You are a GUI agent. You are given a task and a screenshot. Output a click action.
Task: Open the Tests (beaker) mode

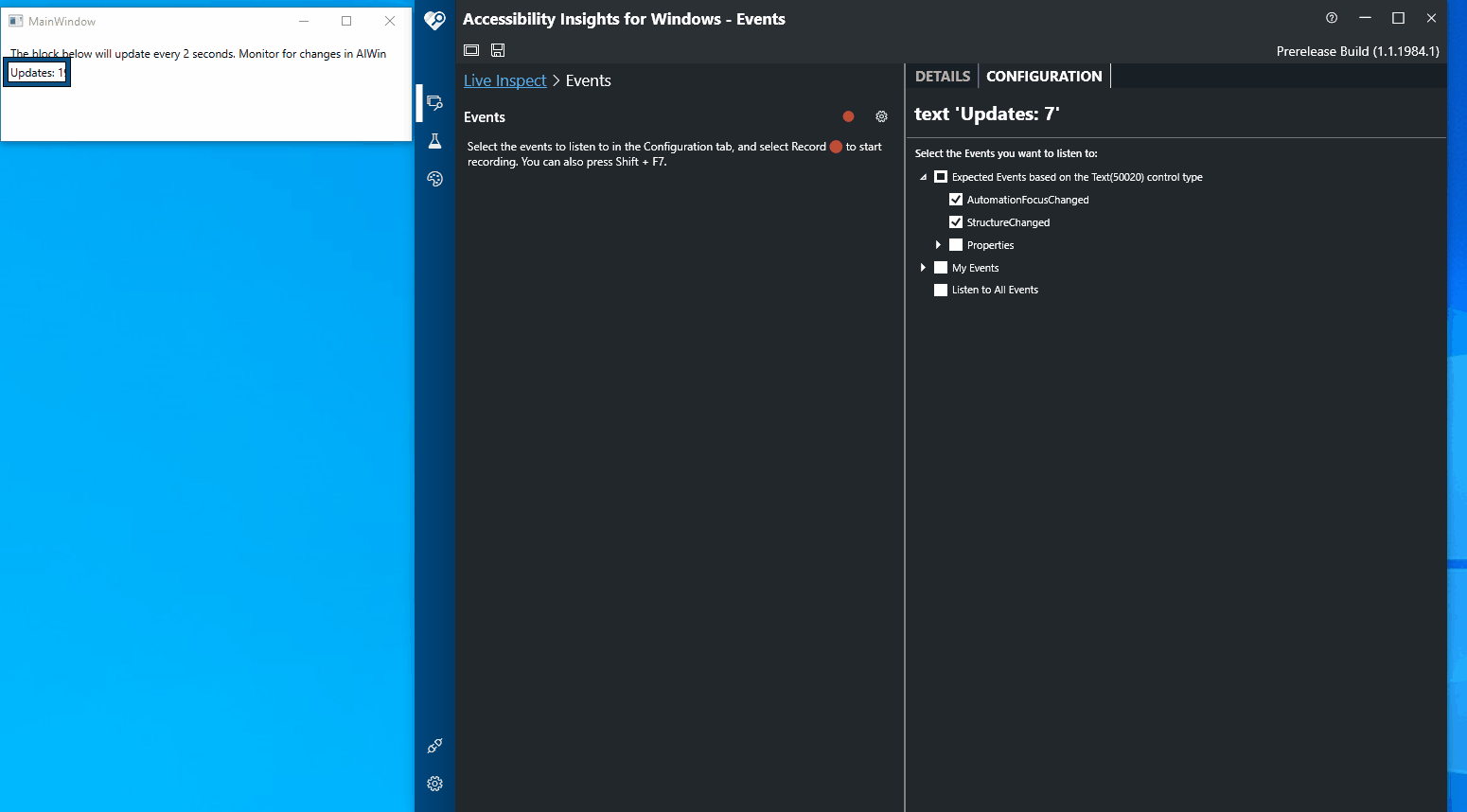pyautogui.click(x=434, y=140)
